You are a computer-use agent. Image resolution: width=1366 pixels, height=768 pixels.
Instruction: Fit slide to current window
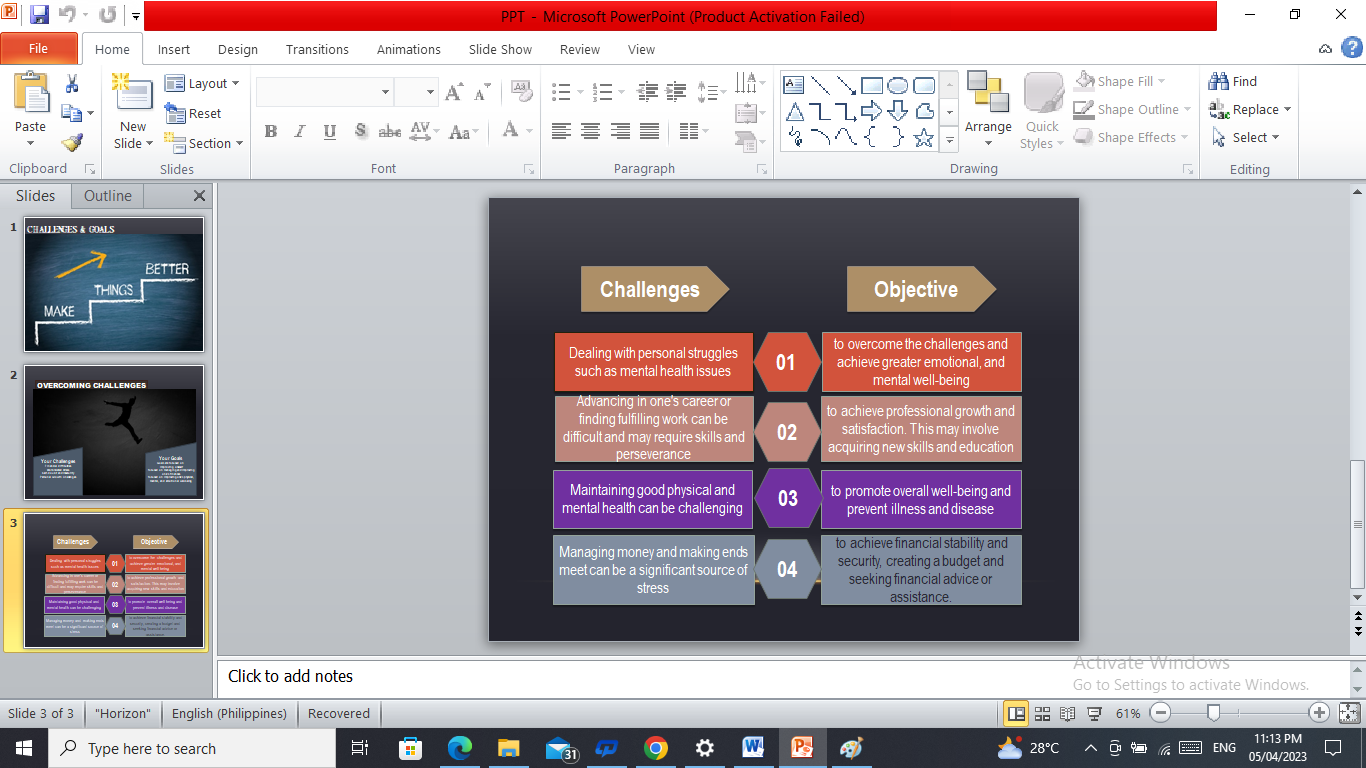[x=1349, y=713]
